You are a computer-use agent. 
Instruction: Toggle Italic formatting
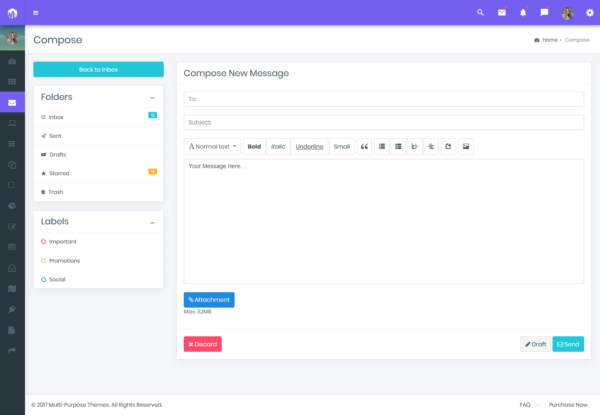coord(278,146)
